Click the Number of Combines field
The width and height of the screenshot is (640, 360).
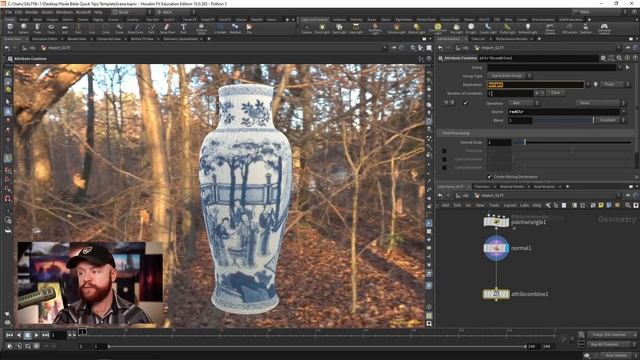point(510,93)
